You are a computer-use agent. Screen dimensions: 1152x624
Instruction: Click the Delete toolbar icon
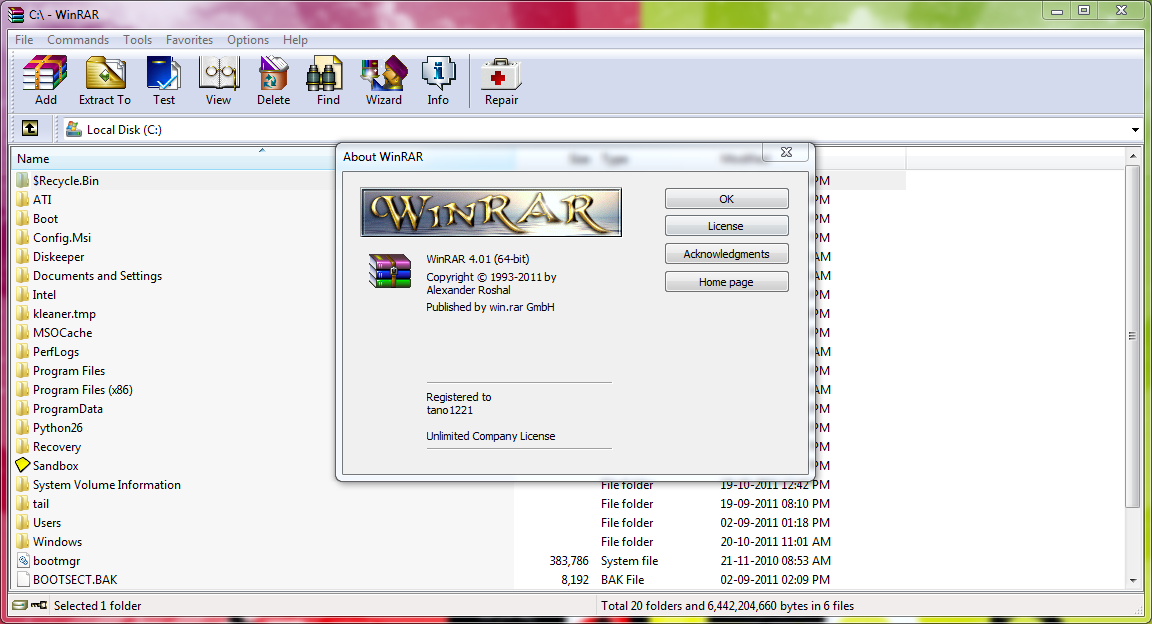[273, 73]
